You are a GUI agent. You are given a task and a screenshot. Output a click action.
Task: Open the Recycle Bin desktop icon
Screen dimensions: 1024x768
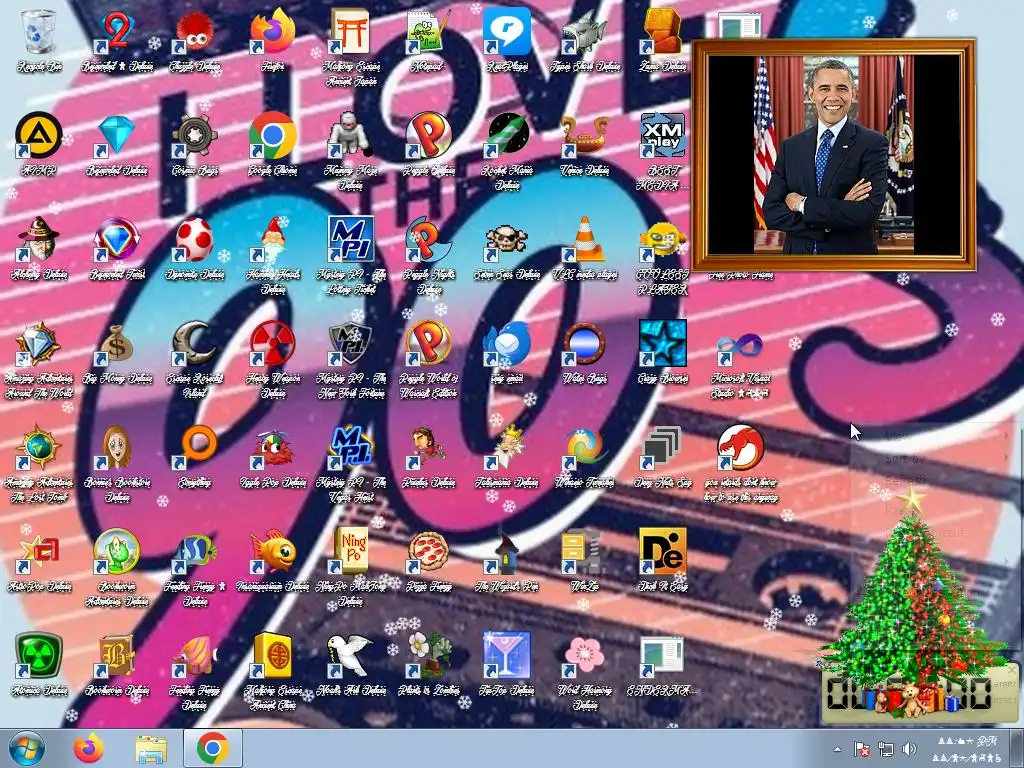point(39,31)
